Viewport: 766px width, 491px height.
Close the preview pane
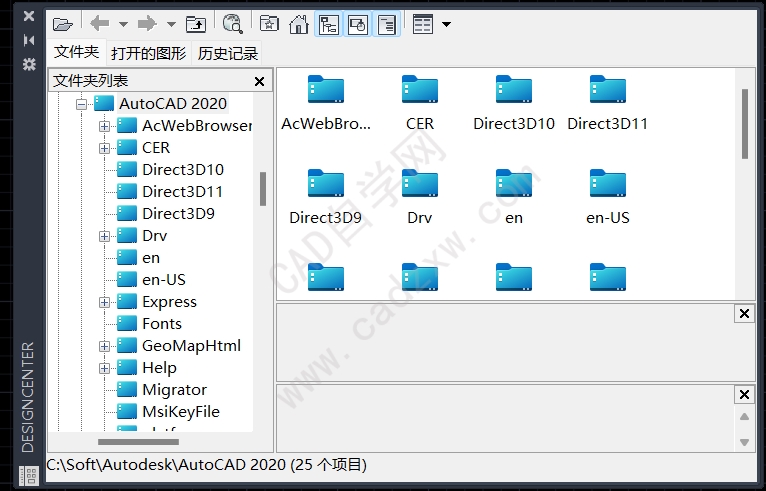coord(745,314)
